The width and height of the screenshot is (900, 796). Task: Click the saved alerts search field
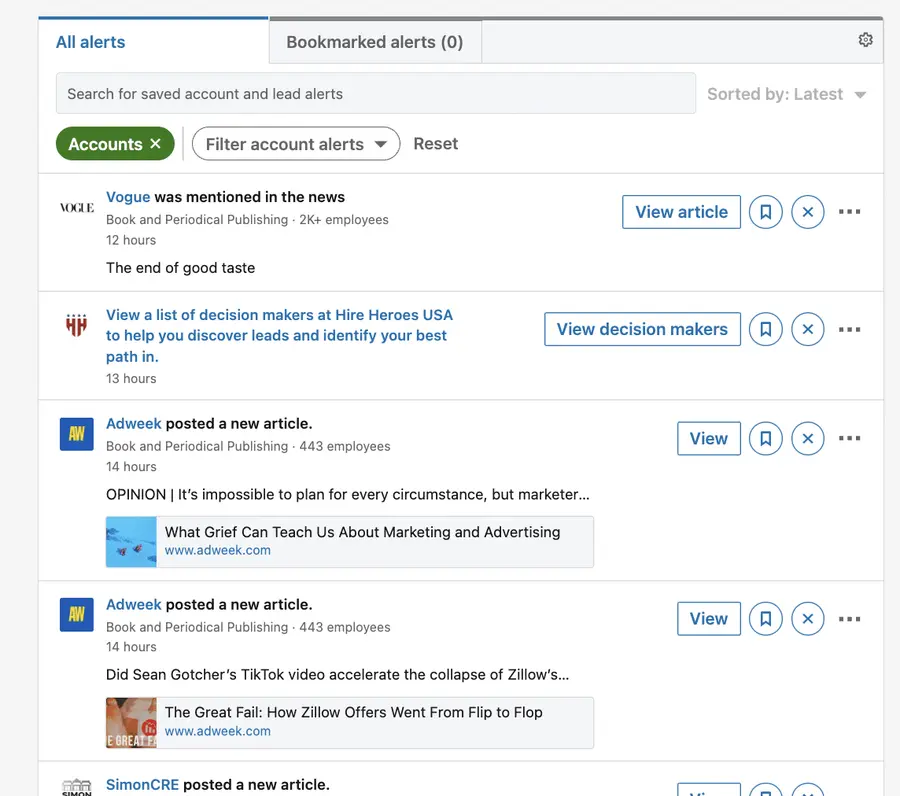(375, 93)
